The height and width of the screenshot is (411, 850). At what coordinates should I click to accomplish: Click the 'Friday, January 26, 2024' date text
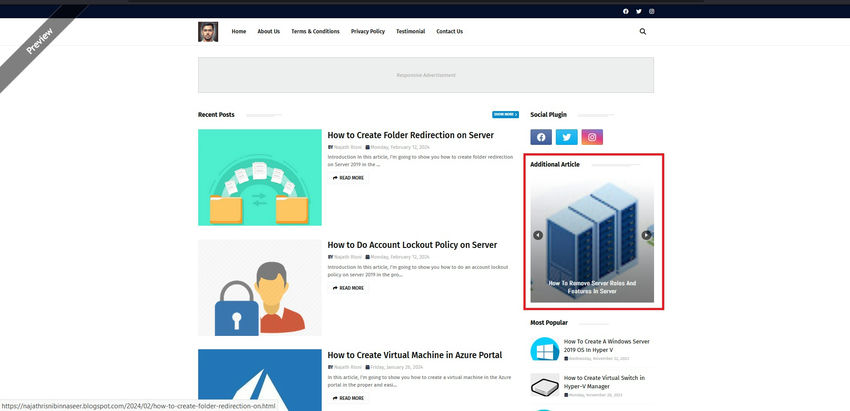[x=398, y=367]
